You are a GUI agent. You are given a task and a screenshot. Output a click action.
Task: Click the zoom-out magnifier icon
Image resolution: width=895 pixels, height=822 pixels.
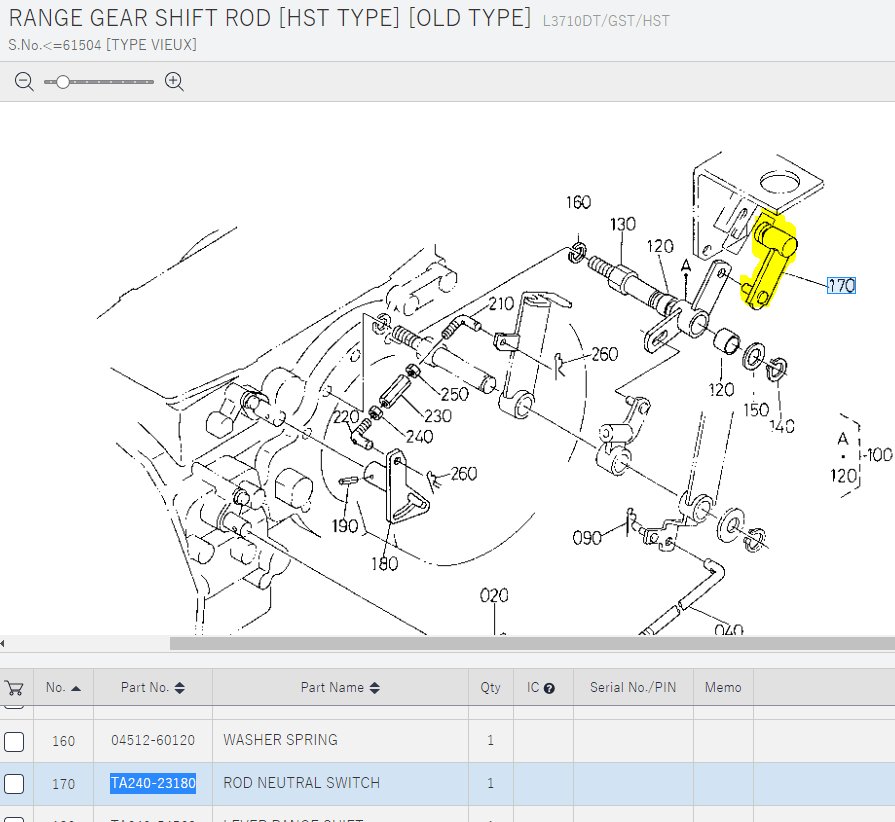click(24, 81)
